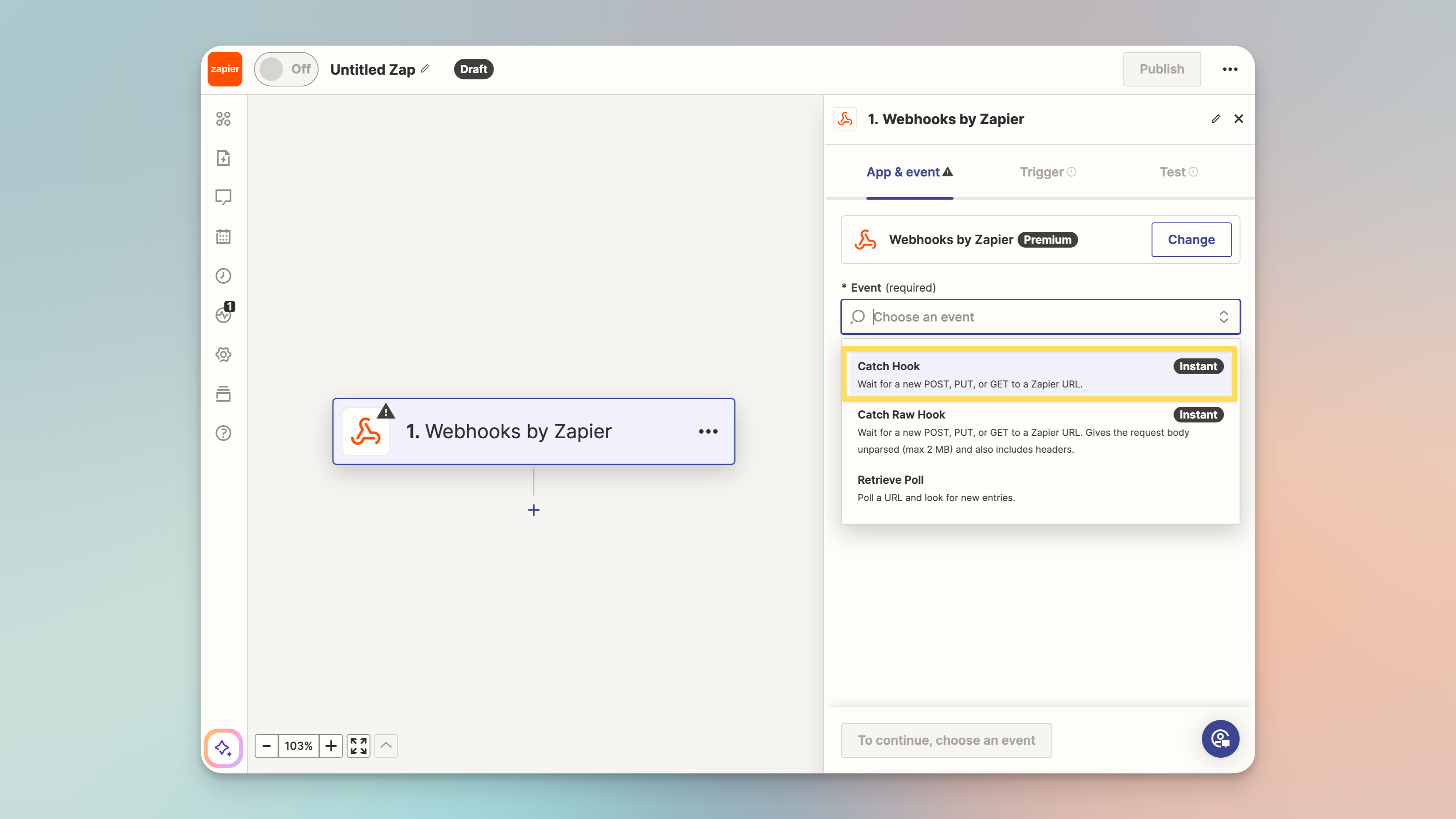Open the support chat floating button
Screen dimensions: 1456x819
click(1220, 739)
